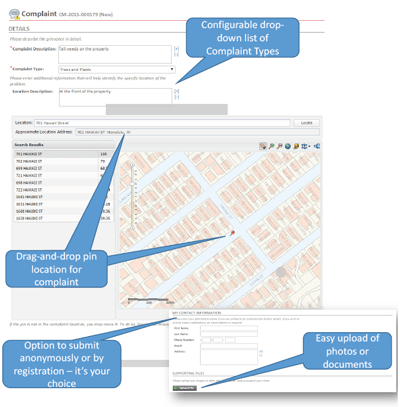Viewport: 400px width, 407px height.
Task: Click the Email field
Action: pos(229,346)
